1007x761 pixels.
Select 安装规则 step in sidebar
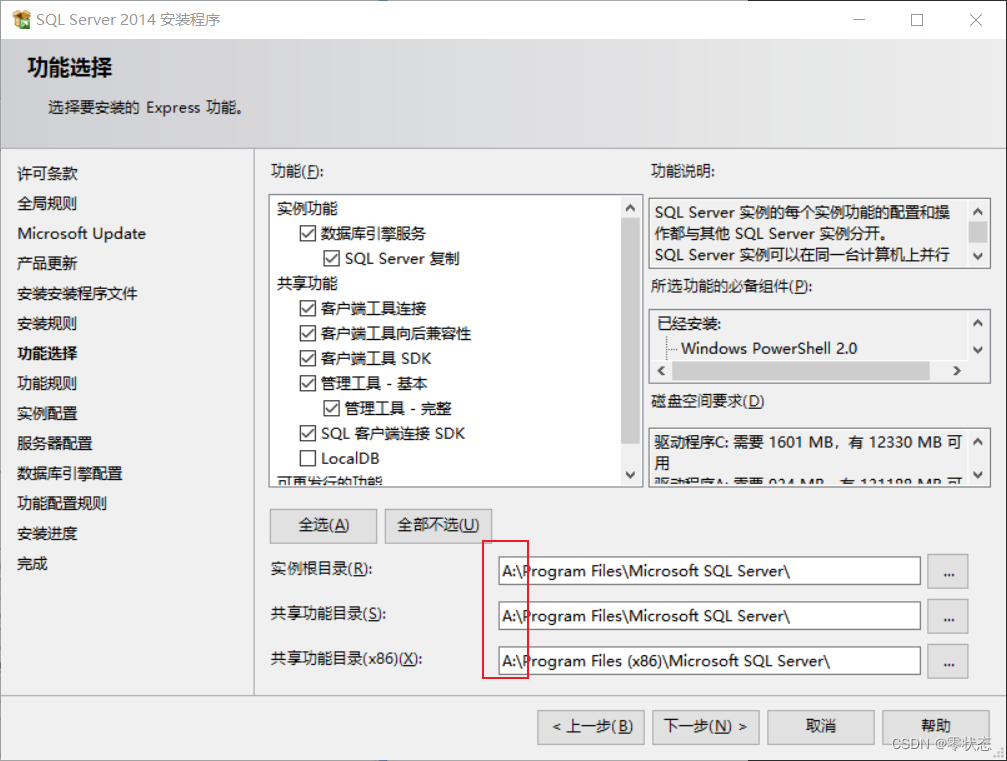47,324
